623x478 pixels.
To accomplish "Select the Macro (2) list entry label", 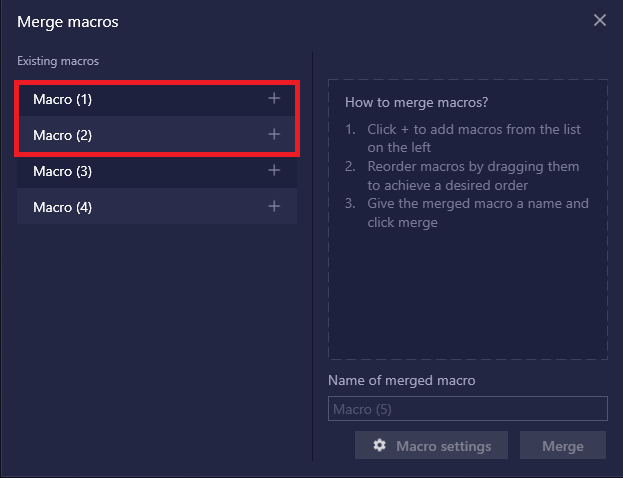I will coord(62,135).
